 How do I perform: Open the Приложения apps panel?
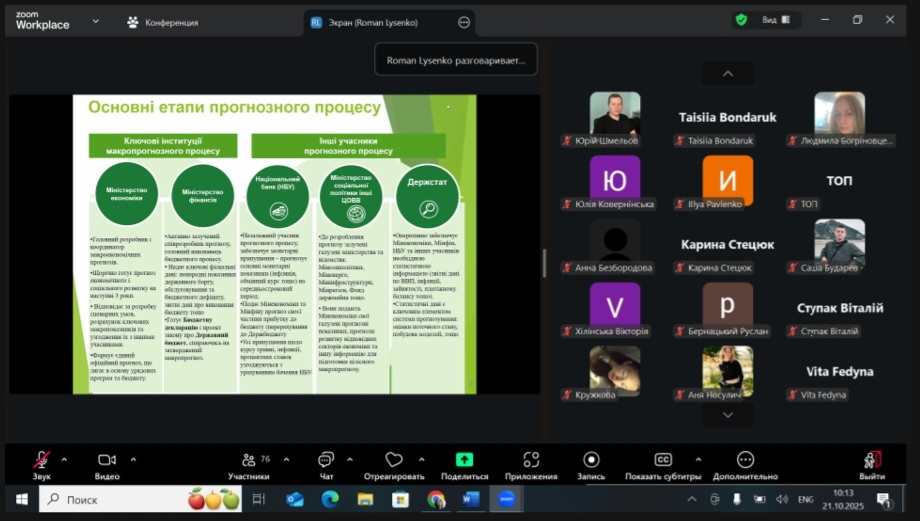531,465
